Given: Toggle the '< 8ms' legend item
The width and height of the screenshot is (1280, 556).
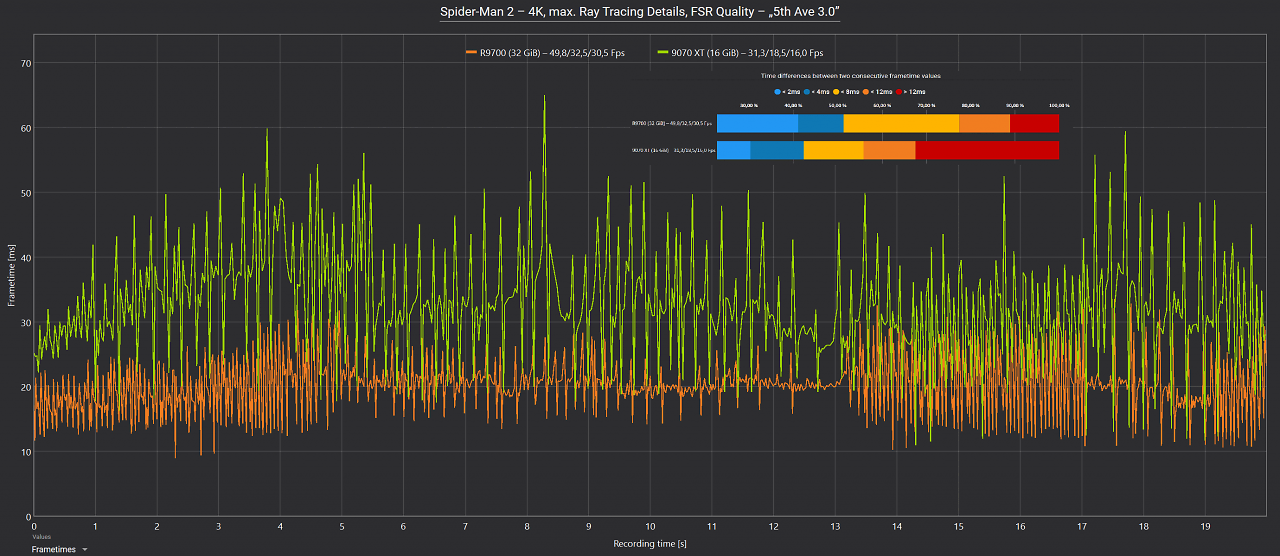Looking at the screenshot, I should [846, 91].
